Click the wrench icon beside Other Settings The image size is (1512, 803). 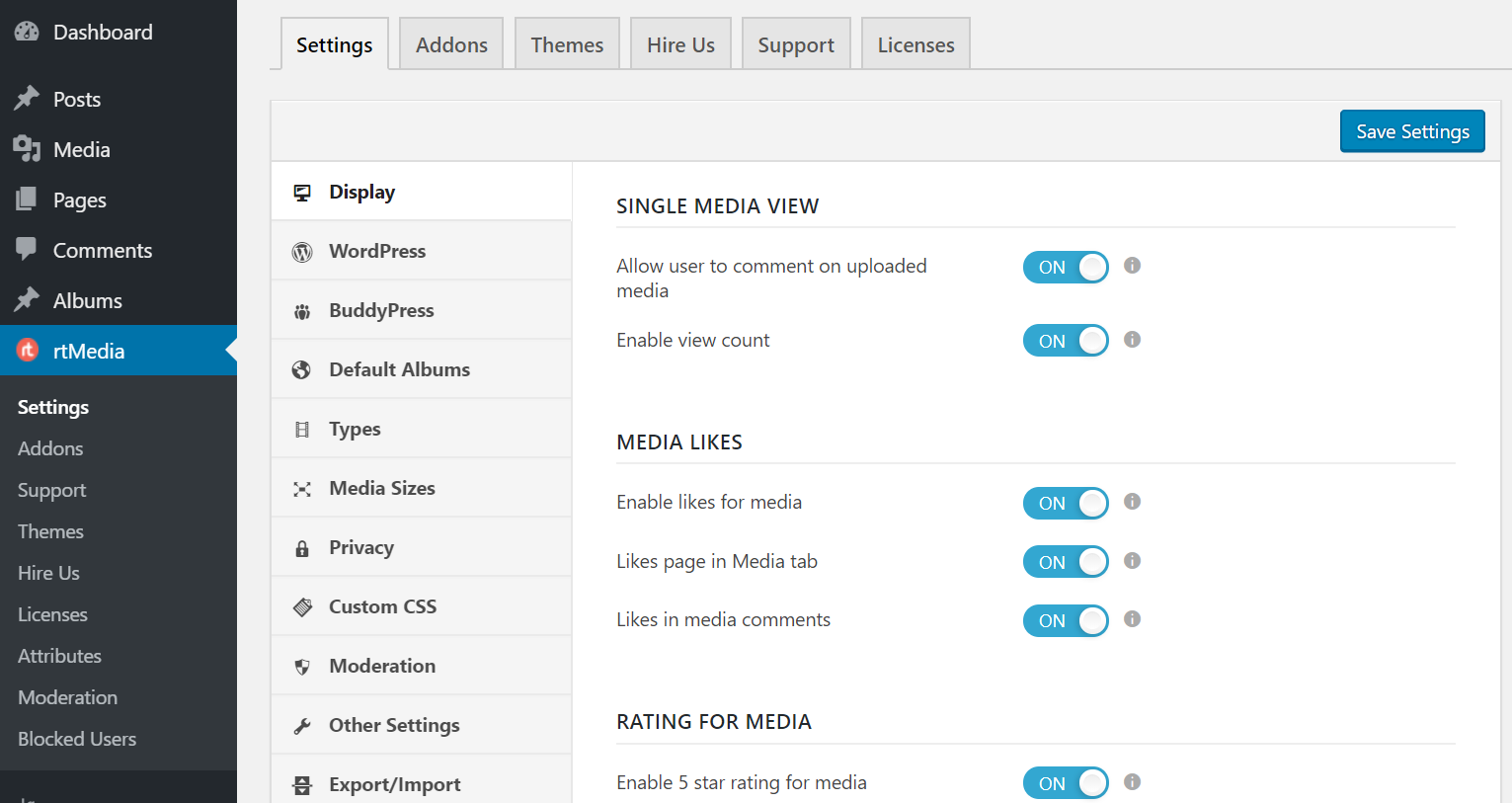pyautogui.click(x=302, y=724)
